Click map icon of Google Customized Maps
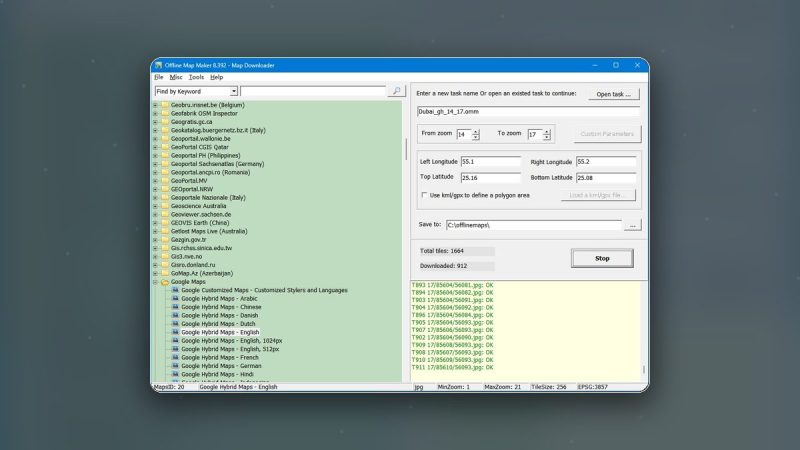Viewport: 800px width, 450px height. click(x=176, y=290)
